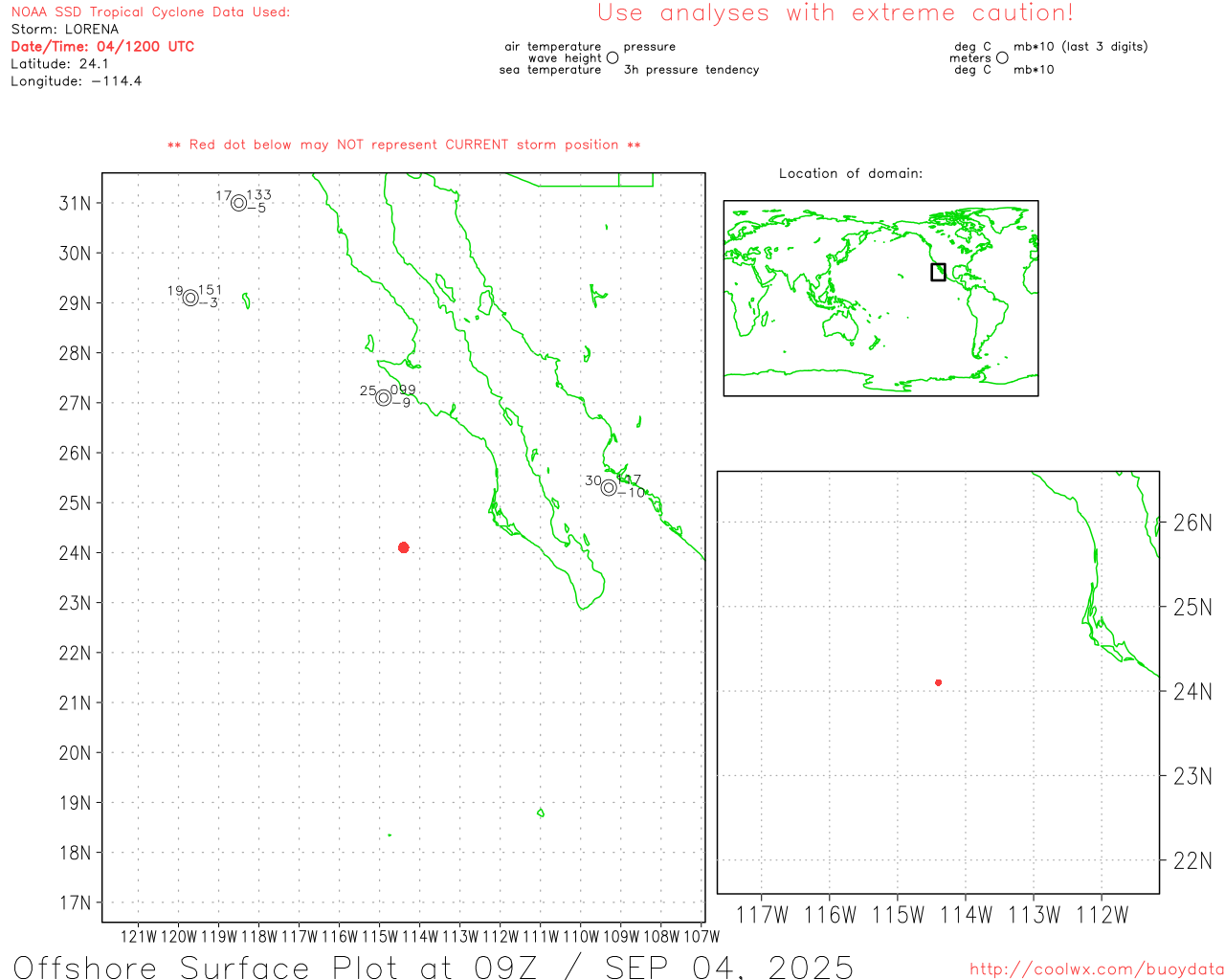Click the '107W' longitude axis label
The width and height of the screenshot is (1225, 980).
coord(702,936)
